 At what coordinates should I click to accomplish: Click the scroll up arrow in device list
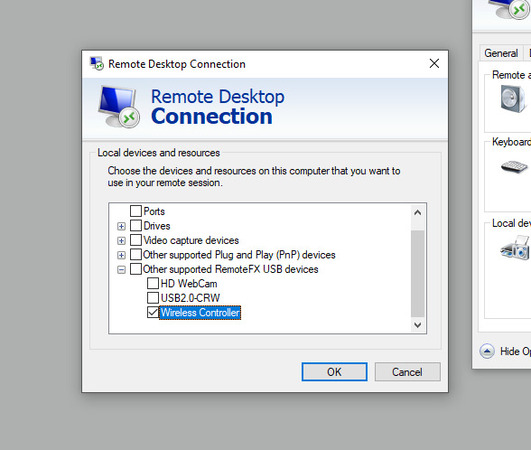418,213
